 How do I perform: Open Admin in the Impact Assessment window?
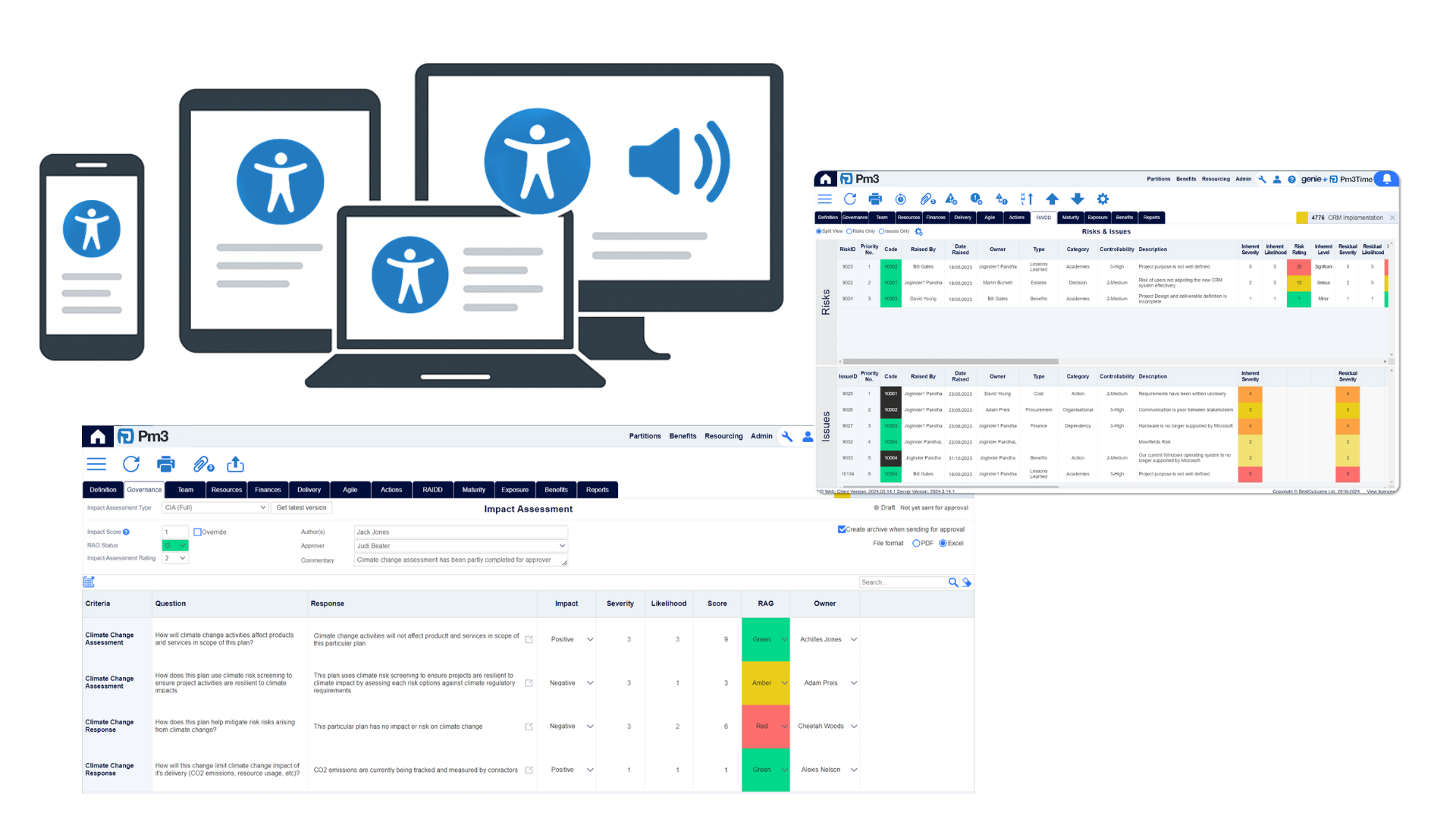click(x=761, y=436)
